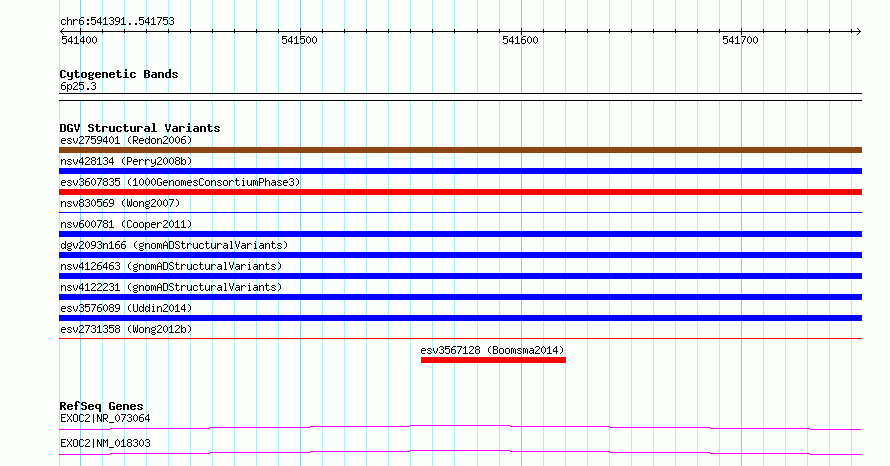Open the nsv428134 (Perry2008b) label
890x466 pixels.
(x=126, y=161)
